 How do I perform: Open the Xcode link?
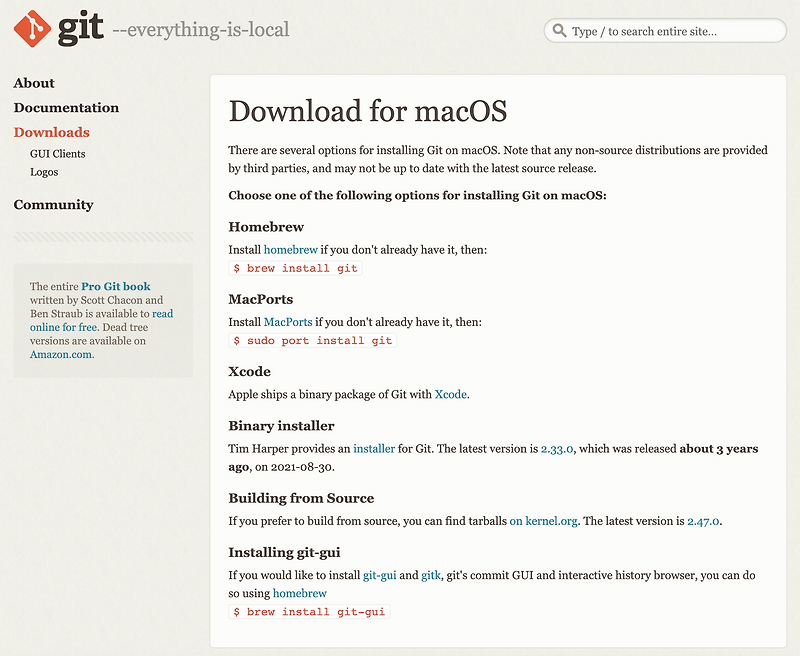(x=449, y=394)
